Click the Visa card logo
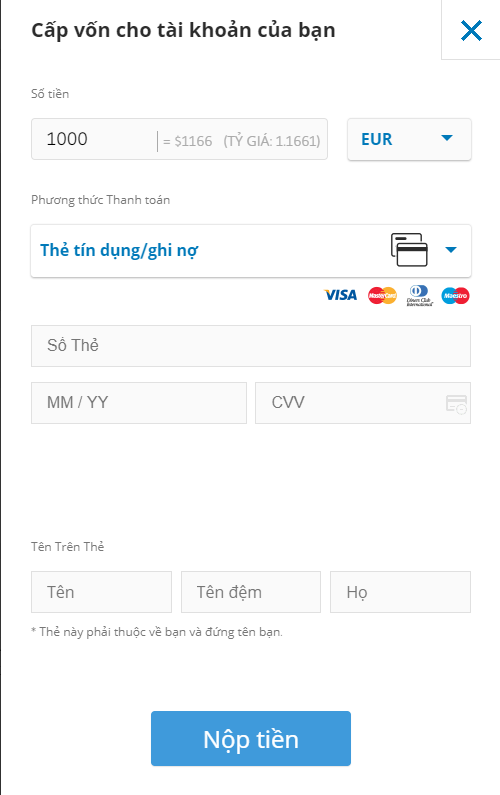 pyautogui.click(x=341, y=295)
